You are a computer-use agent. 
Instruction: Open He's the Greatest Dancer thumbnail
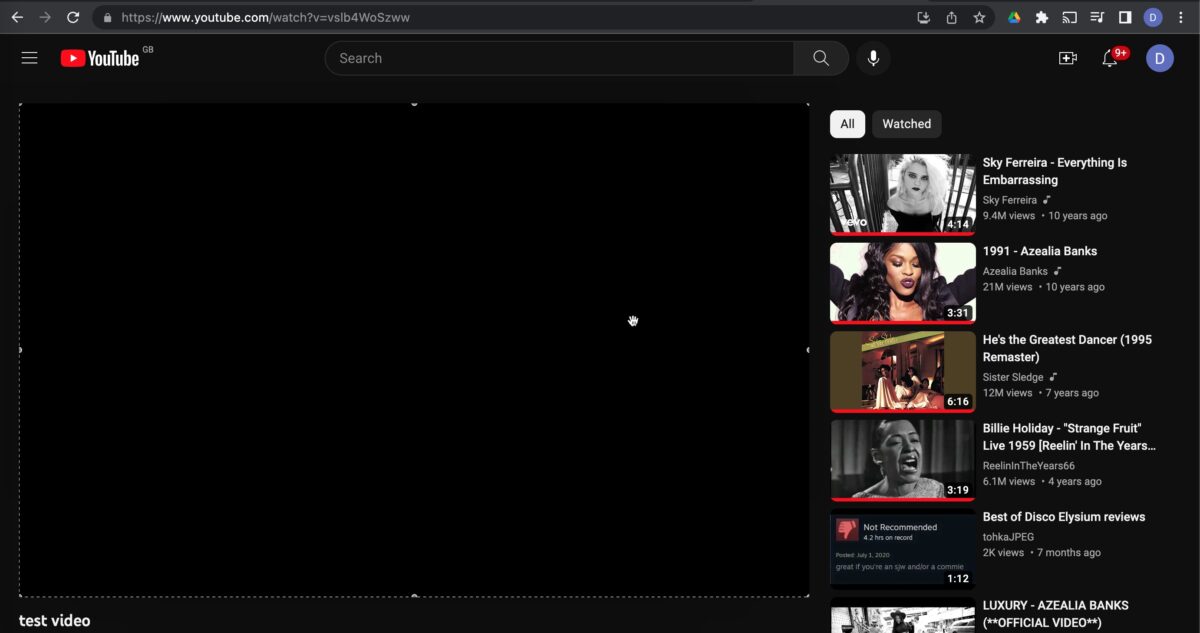coord(903,372)
